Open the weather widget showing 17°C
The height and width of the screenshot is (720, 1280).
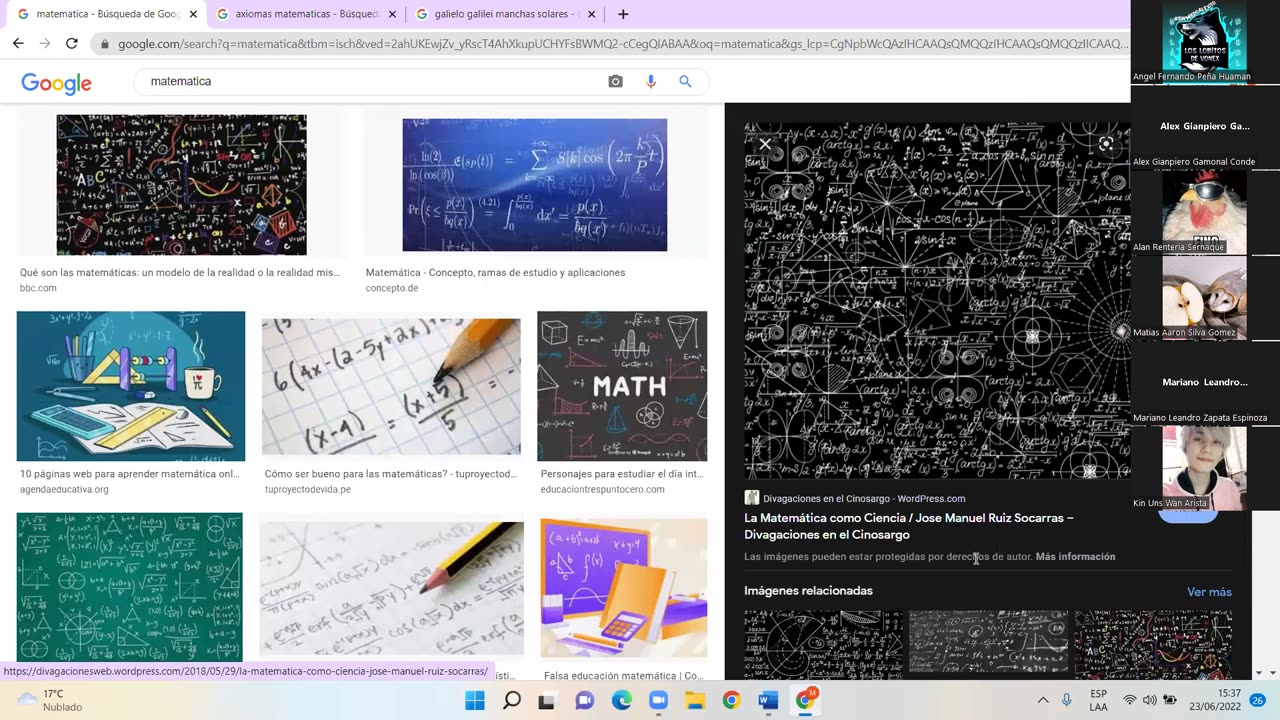pos(50,700)
